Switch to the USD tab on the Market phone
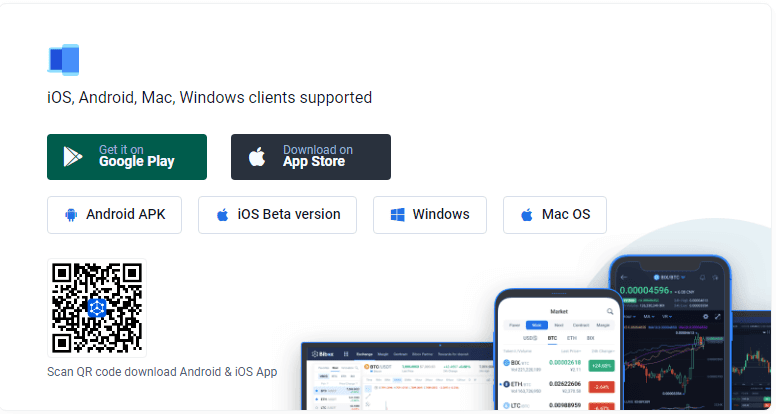 point(530,338)
